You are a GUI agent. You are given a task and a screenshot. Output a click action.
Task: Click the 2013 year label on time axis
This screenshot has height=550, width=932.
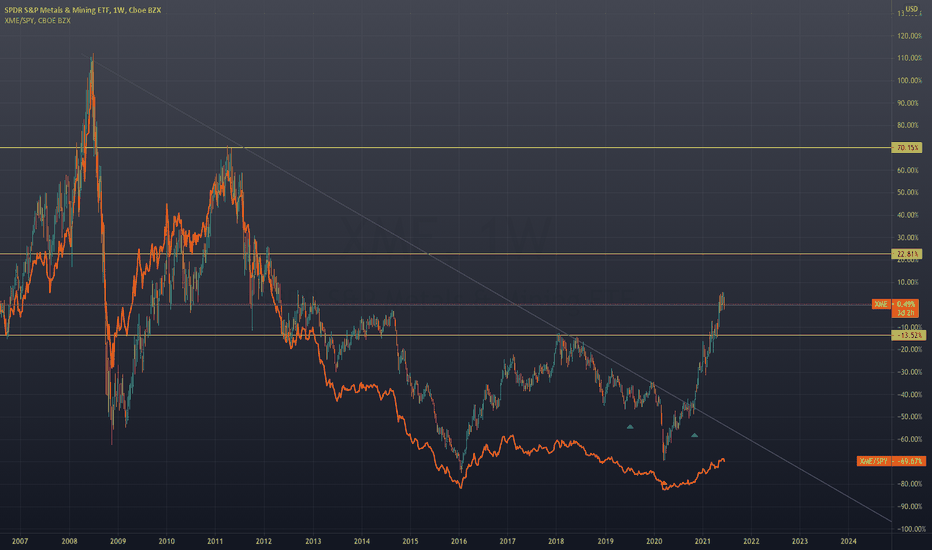coord(313,541)
